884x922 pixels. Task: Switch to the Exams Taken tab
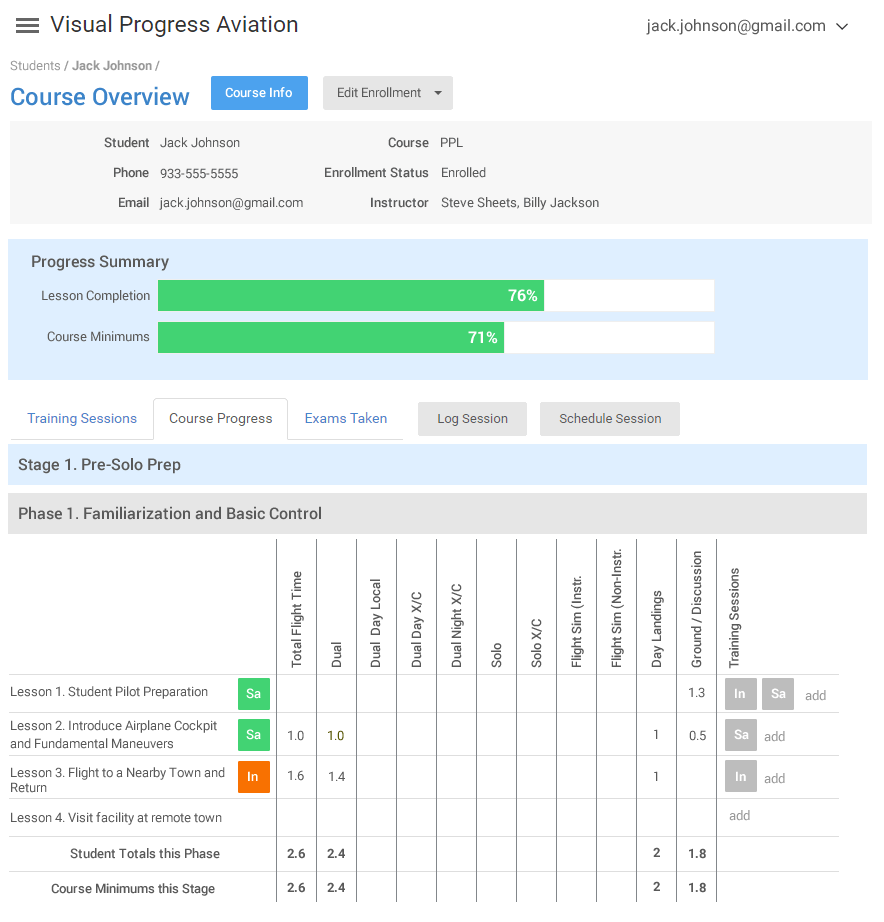346,419
